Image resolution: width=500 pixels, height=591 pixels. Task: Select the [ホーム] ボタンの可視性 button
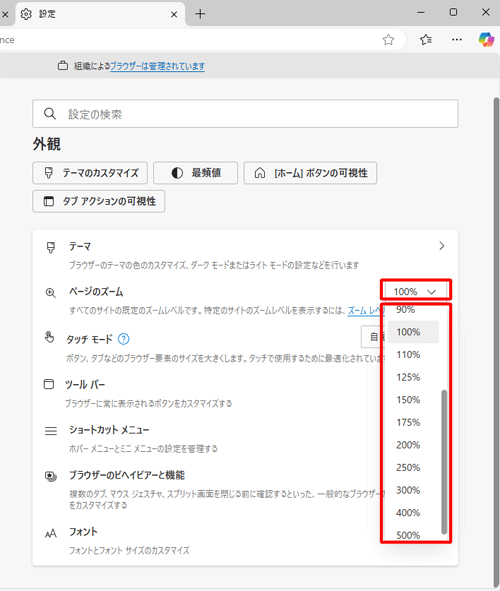[310, 173]
